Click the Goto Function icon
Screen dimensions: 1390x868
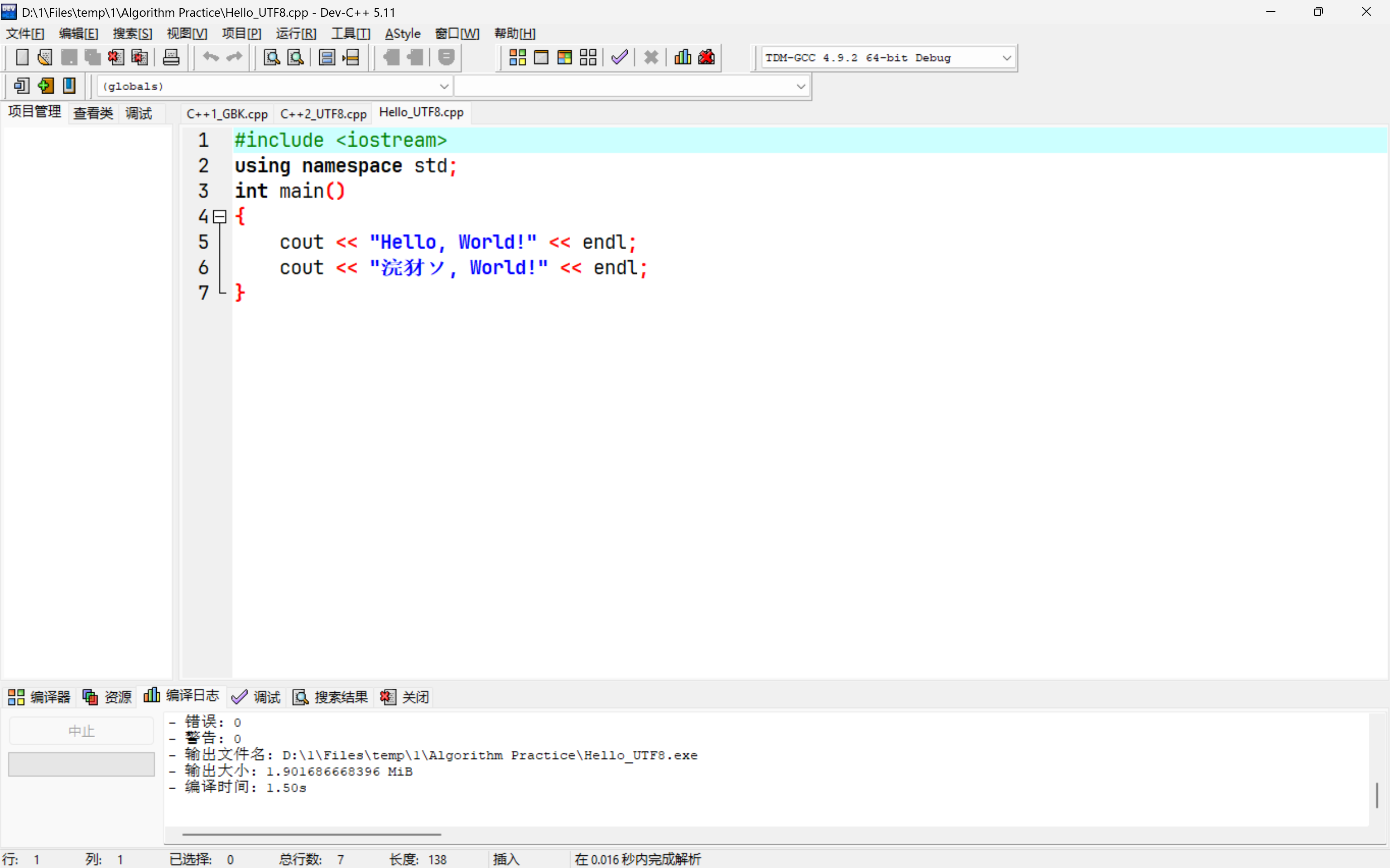click(x=327, y=58)
